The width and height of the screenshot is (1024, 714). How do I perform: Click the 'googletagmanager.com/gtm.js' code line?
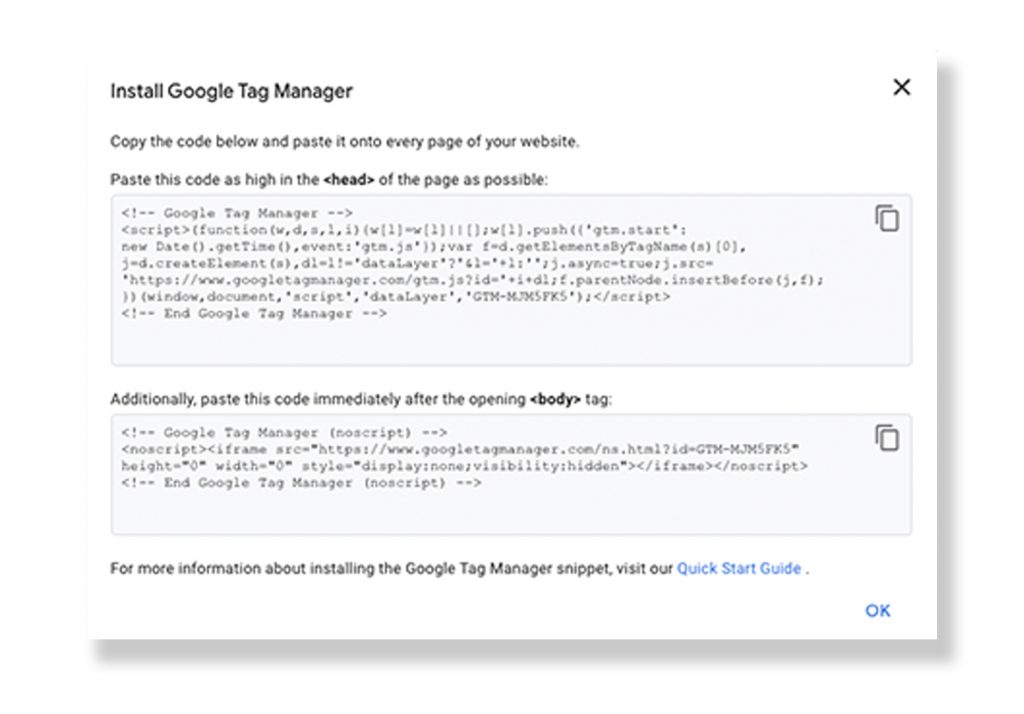(x=472, y=280)
